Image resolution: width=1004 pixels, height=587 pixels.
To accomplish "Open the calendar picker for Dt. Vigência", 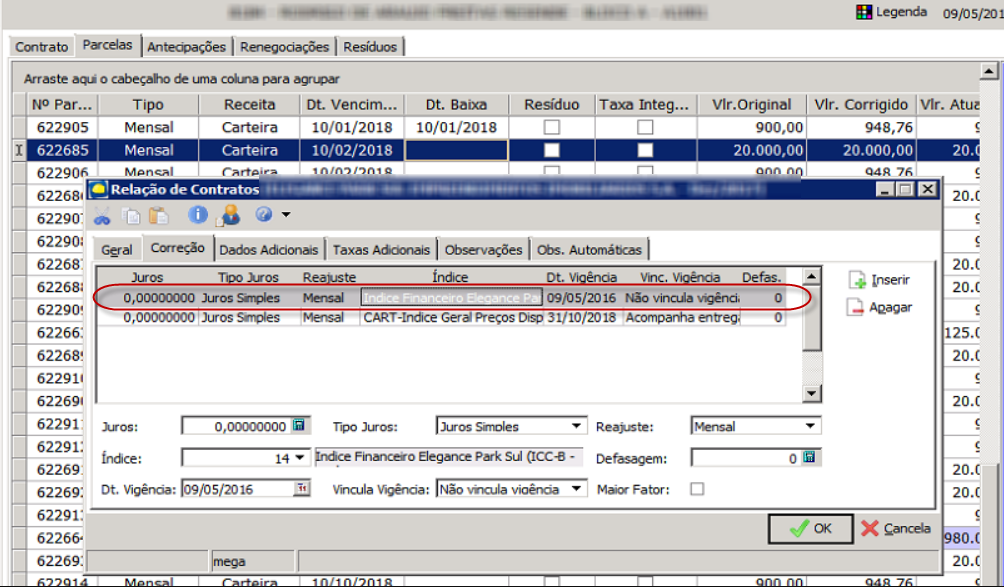I will (302, 488).
